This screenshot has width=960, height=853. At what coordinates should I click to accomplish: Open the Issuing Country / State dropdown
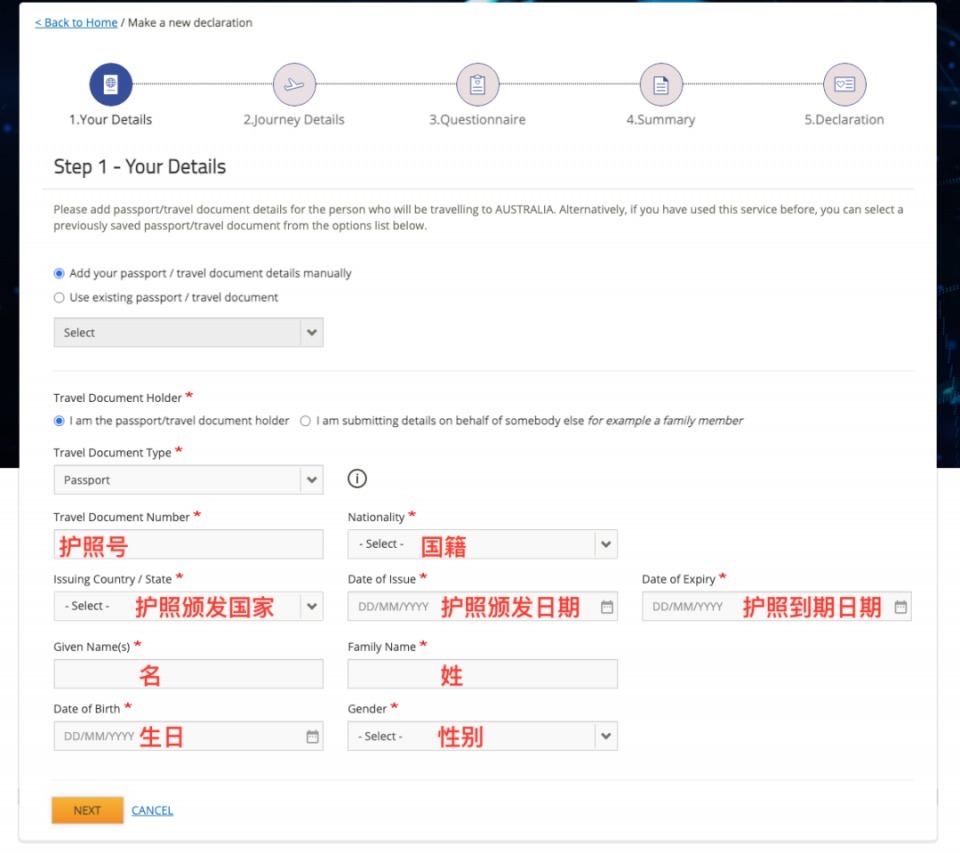312,607
